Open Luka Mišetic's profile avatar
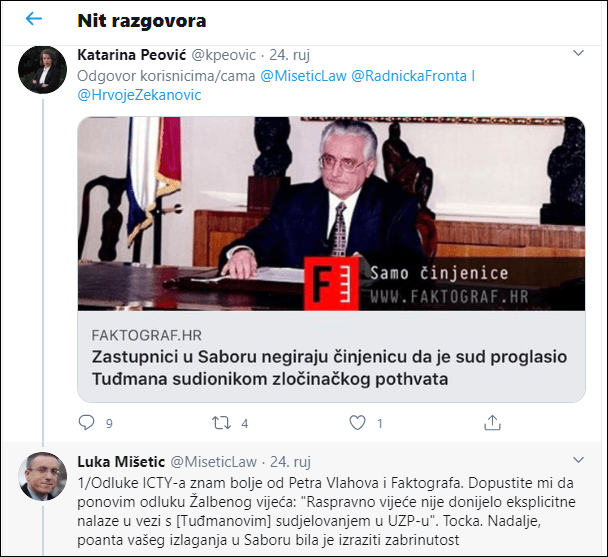Image resolution: width=608 pixels, height=557 pixels. coord(43,476)
